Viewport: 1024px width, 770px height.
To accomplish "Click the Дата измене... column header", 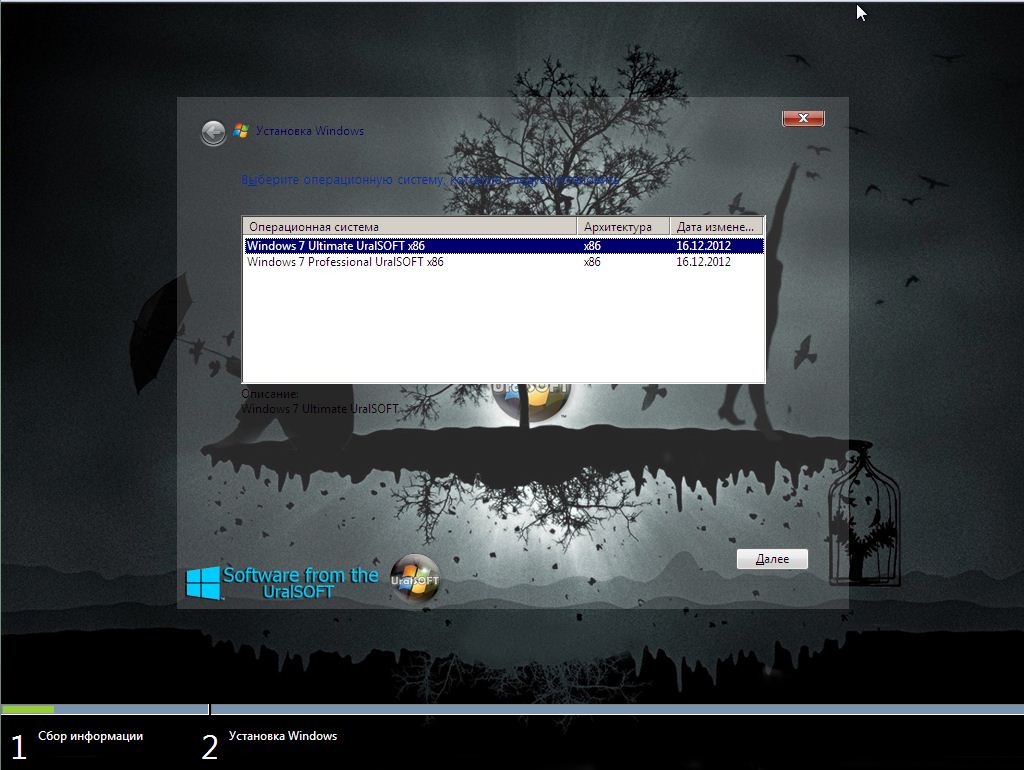I will click(x=716, y=227).
